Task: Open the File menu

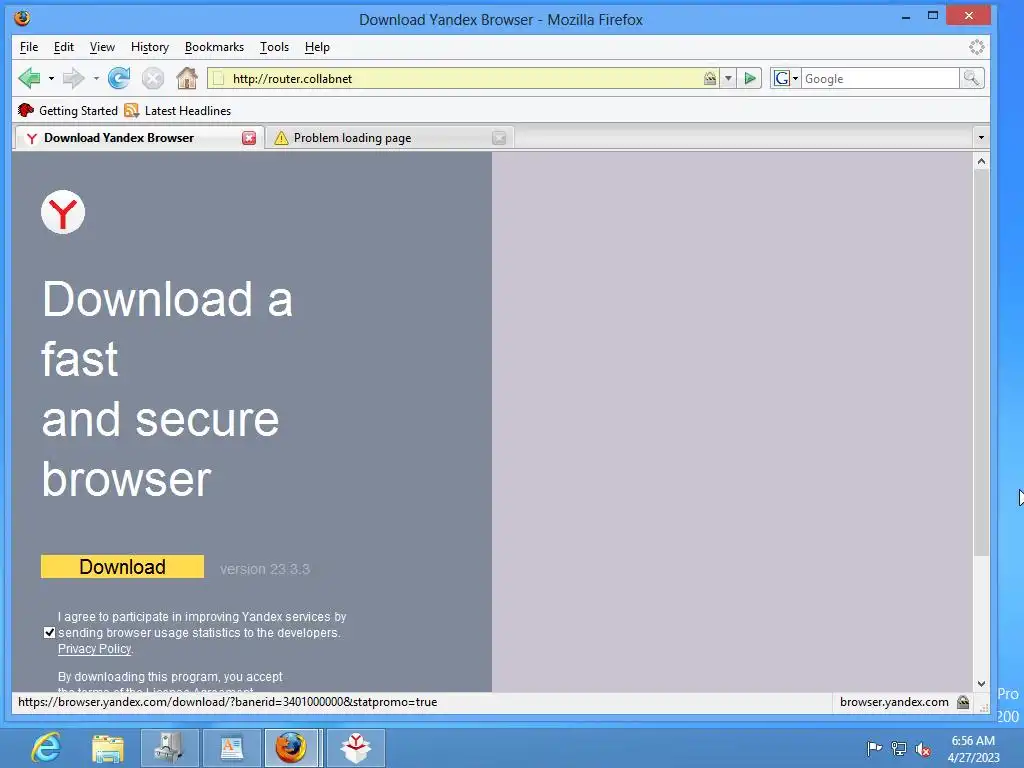Action: click(29, 47)
